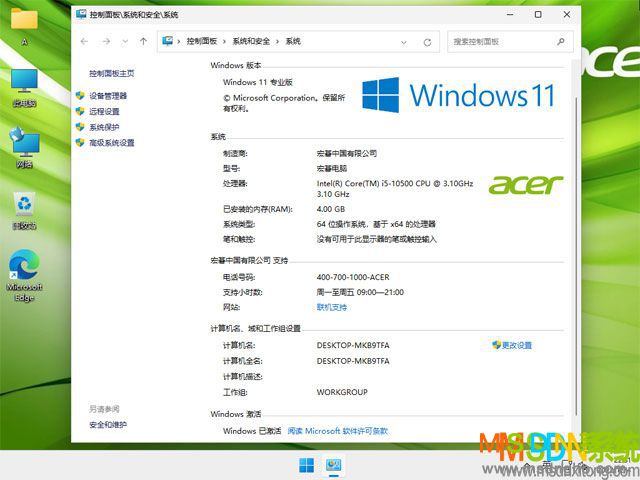This screenshot has height=480, width=640.
Task: Select folder A on the desktop
Action: pyautogui.click(x=24, y=25)
